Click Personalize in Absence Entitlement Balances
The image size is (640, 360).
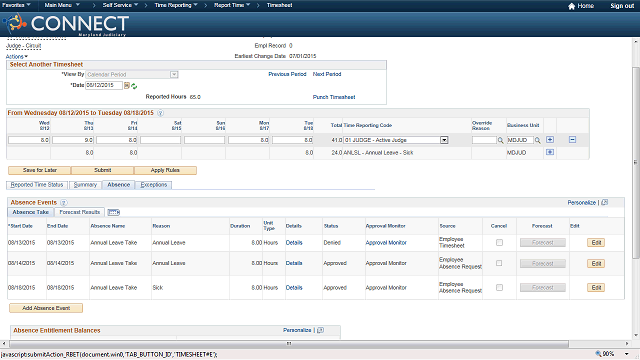[x=297, y=330]
